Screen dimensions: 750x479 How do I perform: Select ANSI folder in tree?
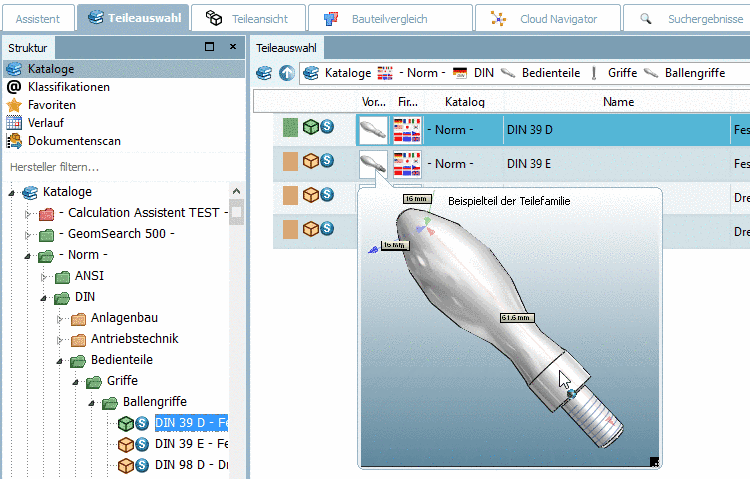(89, 276)
